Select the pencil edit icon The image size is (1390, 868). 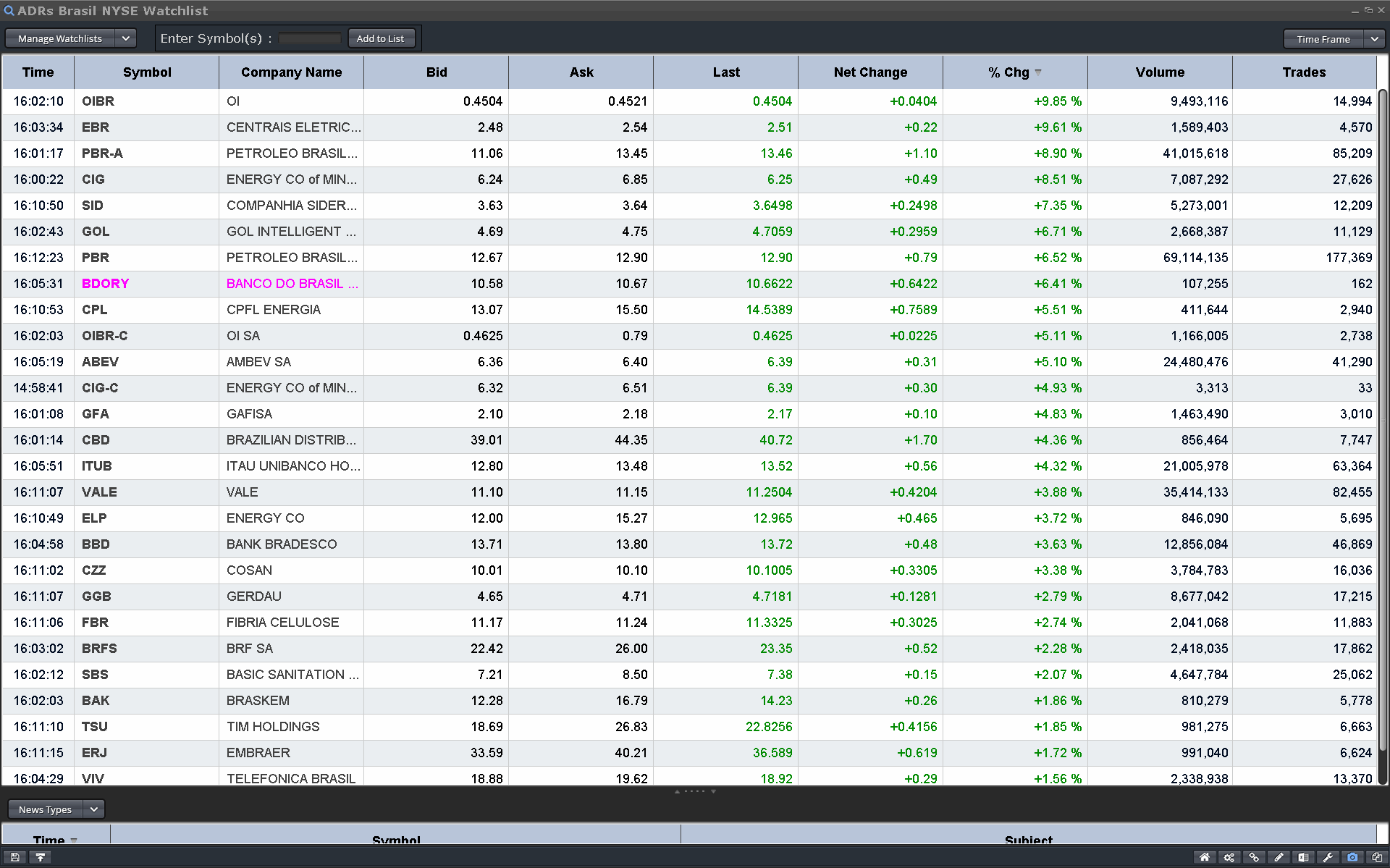(x=1279, y=857)
